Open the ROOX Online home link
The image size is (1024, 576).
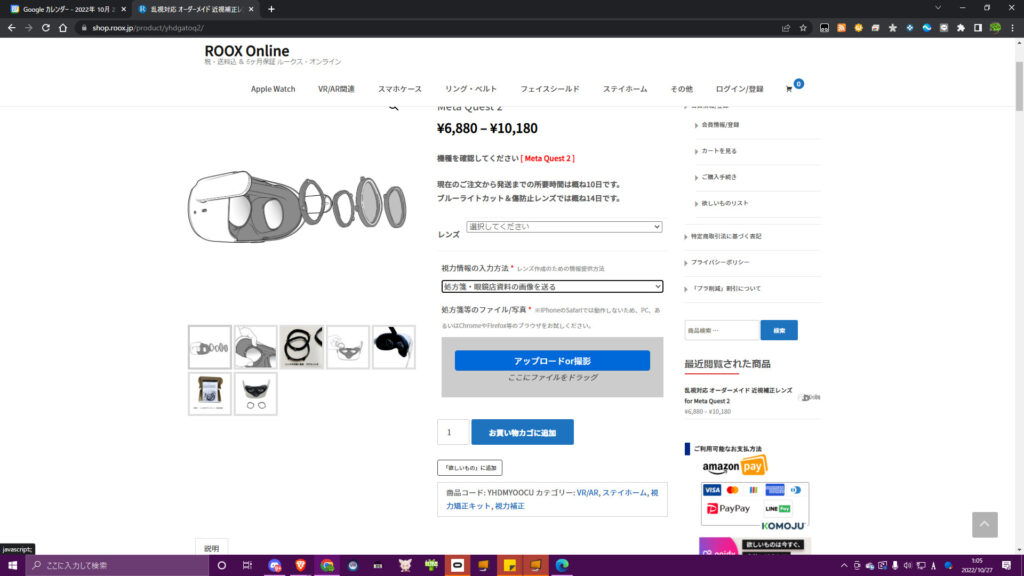[x=247, y=50]
